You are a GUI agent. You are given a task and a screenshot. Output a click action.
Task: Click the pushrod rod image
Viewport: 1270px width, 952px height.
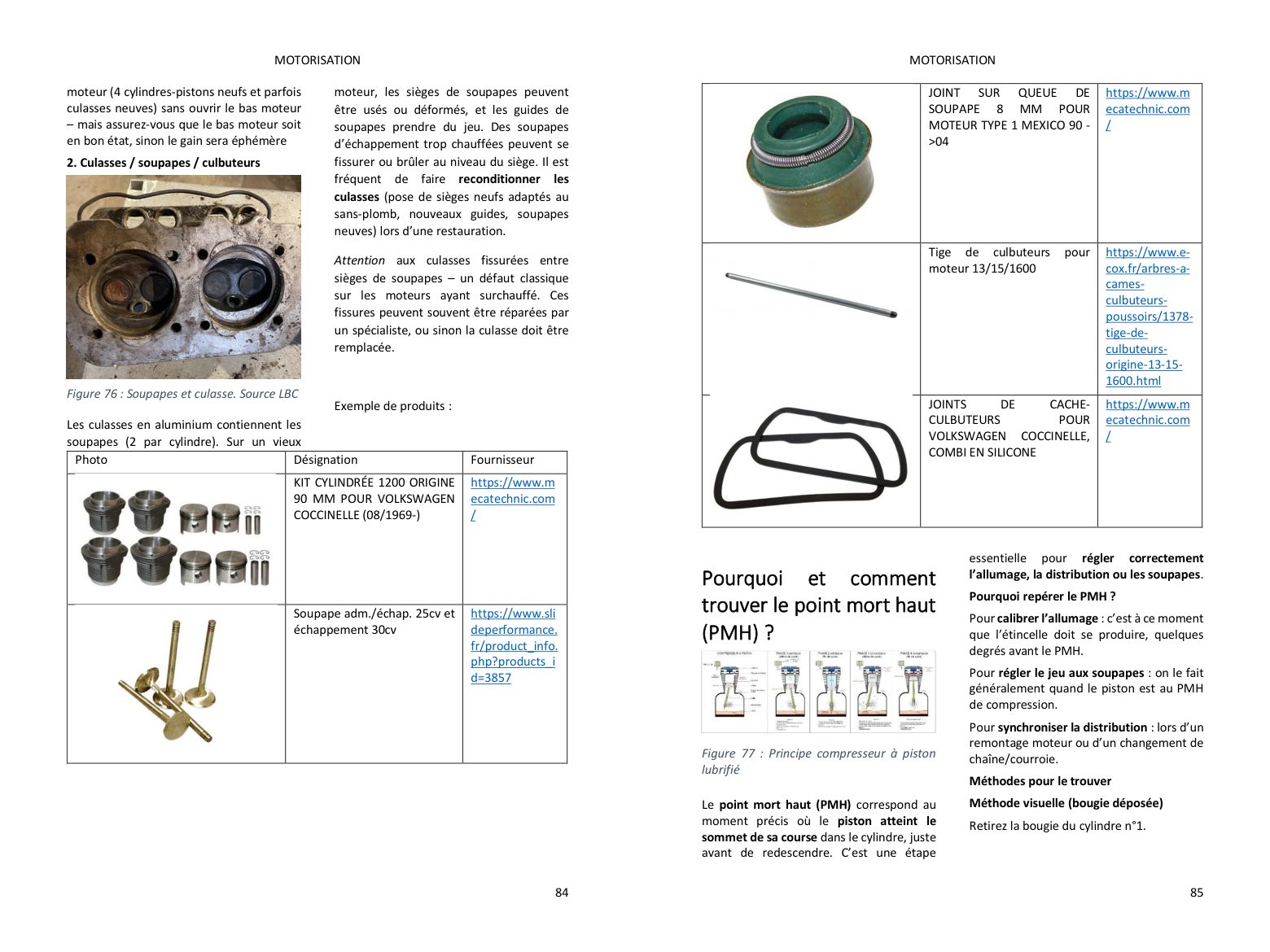pyautogui.click(x=812, y=295)
